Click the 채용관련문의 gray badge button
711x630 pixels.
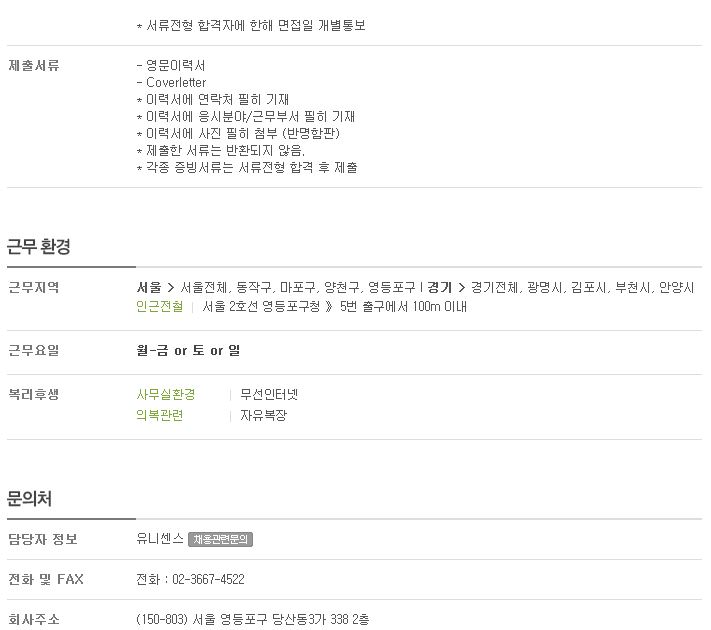click(220, 539)
